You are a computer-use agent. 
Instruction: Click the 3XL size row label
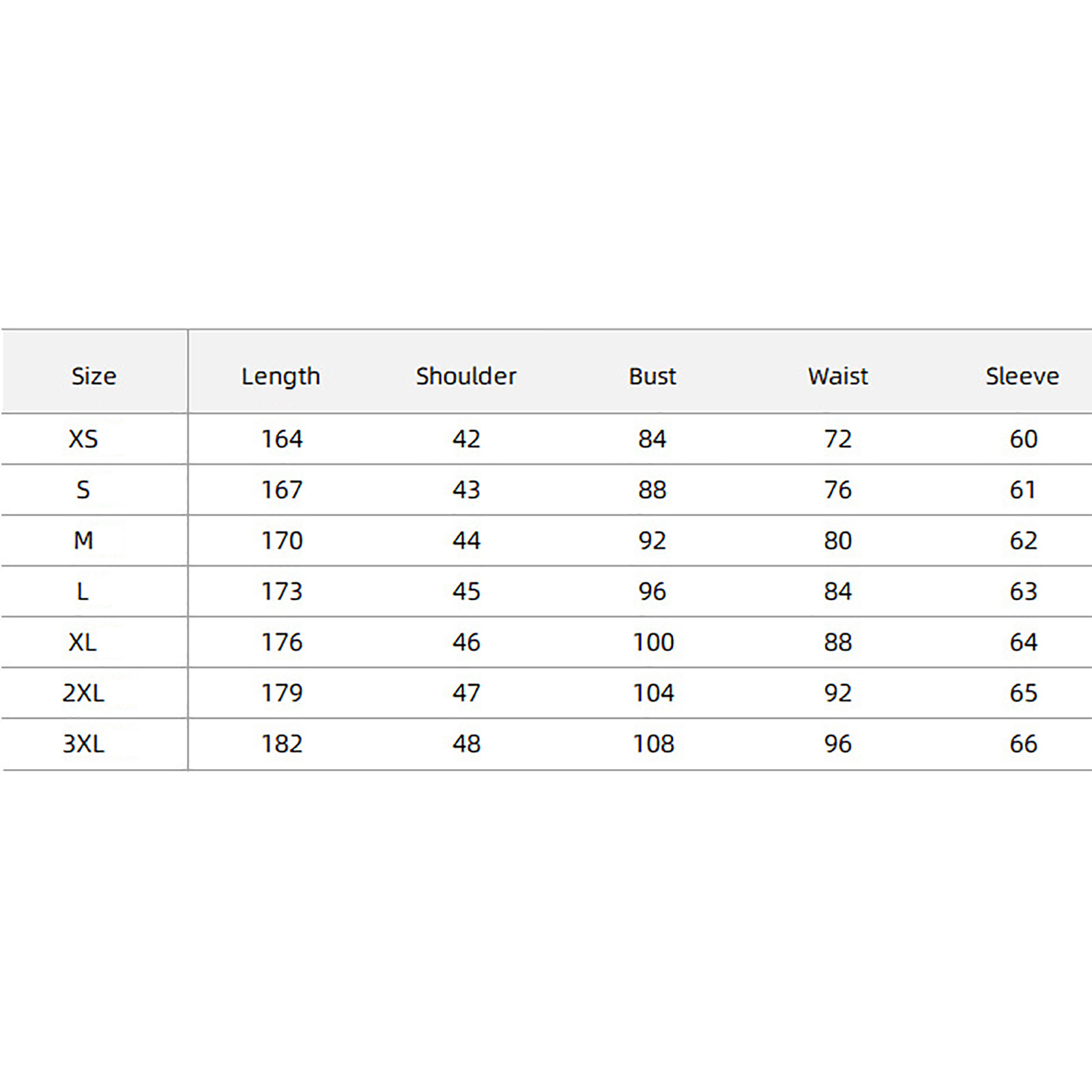click(x=83, y=743)
